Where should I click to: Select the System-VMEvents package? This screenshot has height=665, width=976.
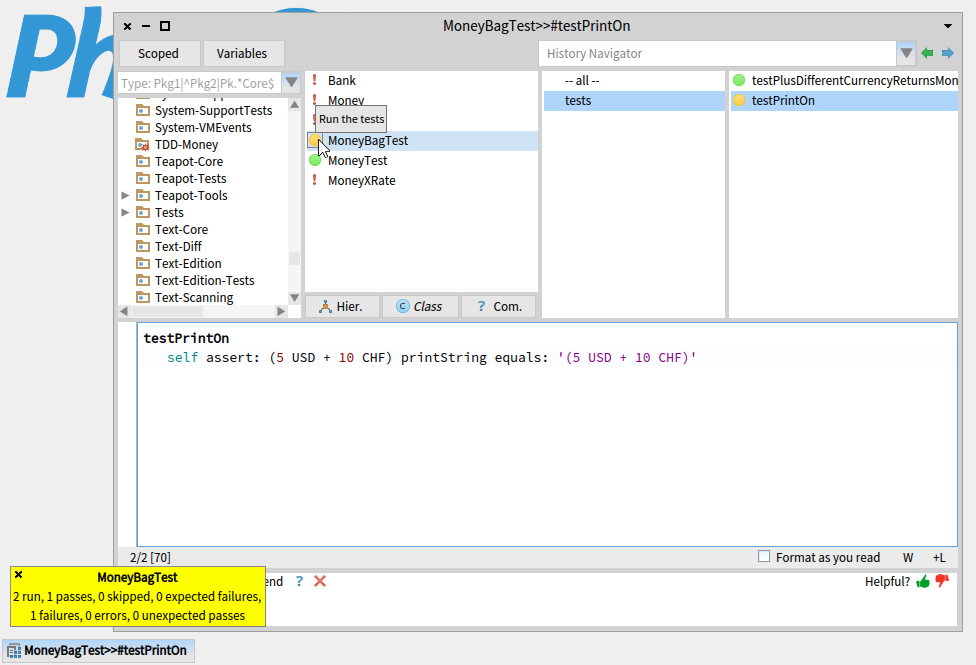pyautogui.click(x=203, y=128)
